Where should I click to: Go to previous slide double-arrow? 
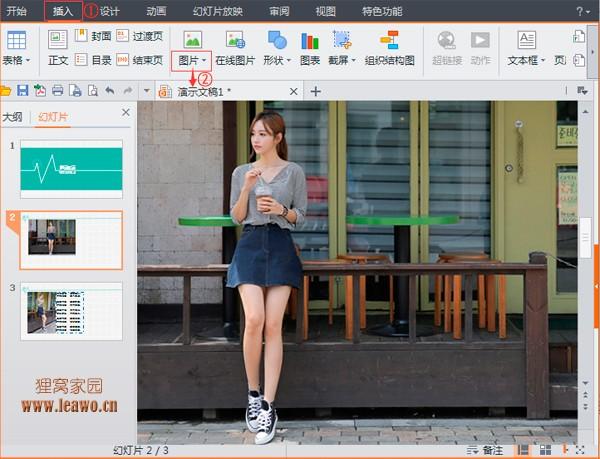pyautogui.click(x=585, y=394)
